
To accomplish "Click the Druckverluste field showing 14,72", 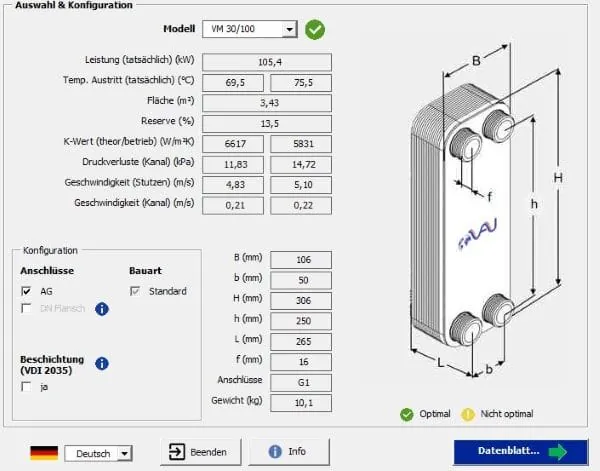I will [301, 165].
